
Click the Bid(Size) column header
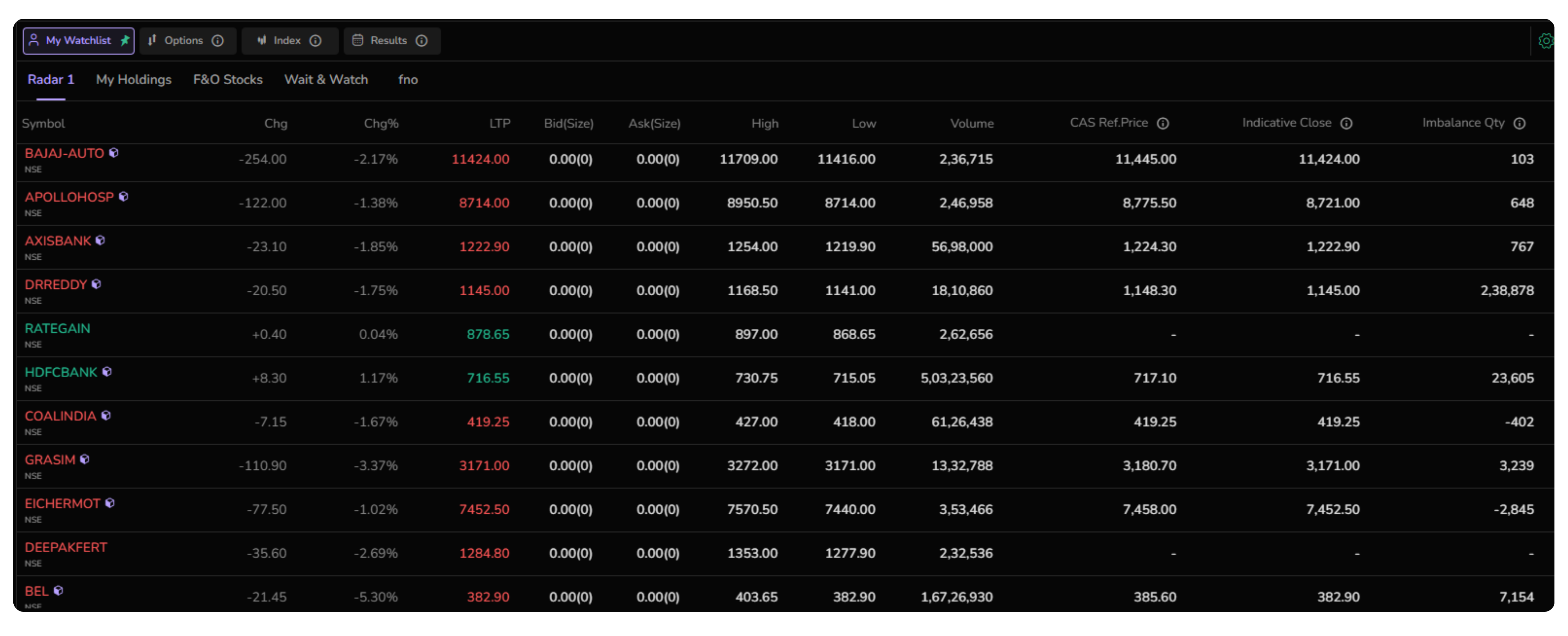[568, 123]
